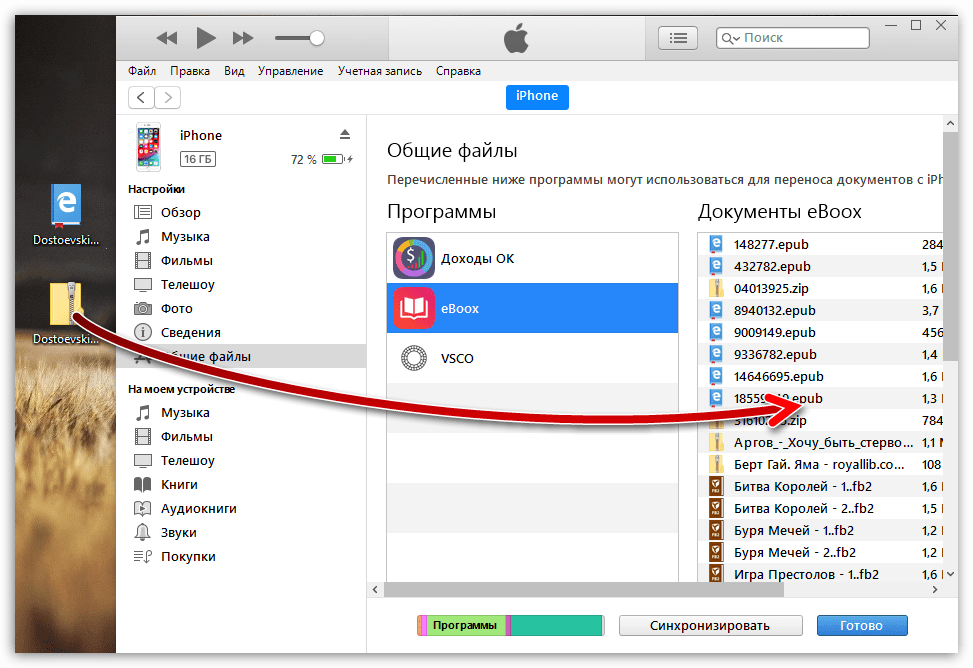
Task: Click the horizontal scrollbar right arrow
Action: coord(935,590)
